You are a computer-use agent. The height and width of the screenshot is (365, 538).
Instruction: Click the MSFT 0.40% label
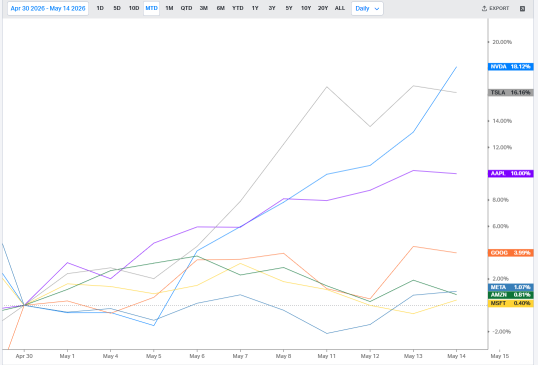point(511,303)
